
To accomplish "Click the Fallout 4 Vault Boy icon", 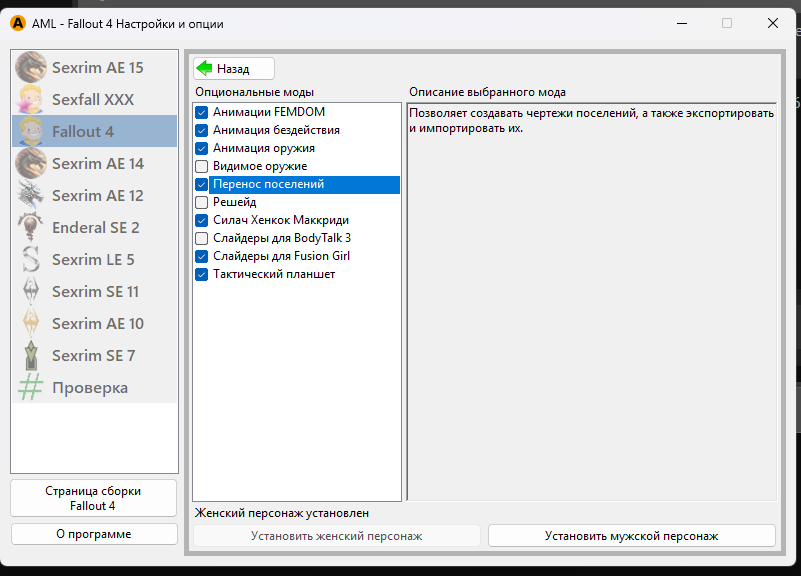I will [32, 132].
